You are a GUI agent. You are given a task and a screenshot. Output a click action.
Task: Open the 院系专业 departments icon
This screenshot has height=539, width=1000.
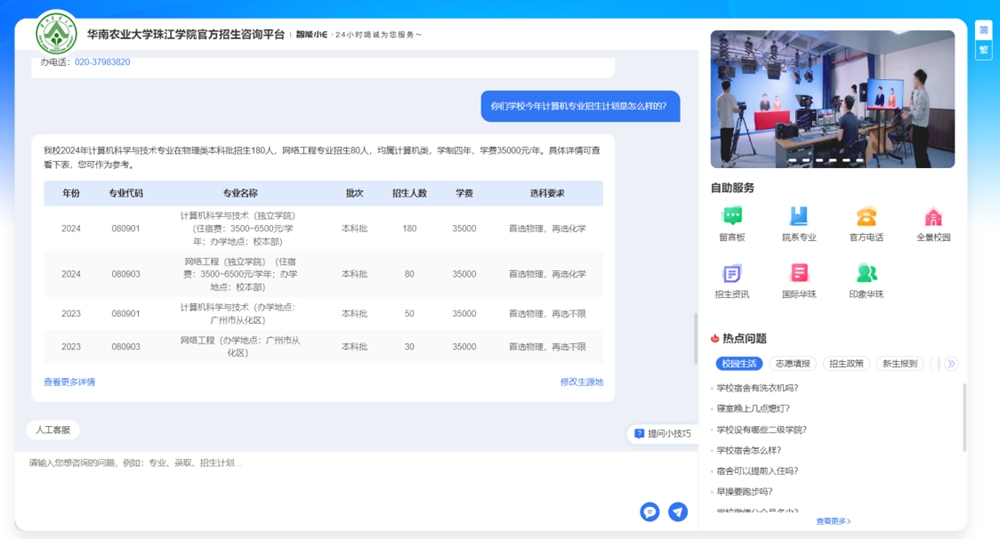(799, 217)
